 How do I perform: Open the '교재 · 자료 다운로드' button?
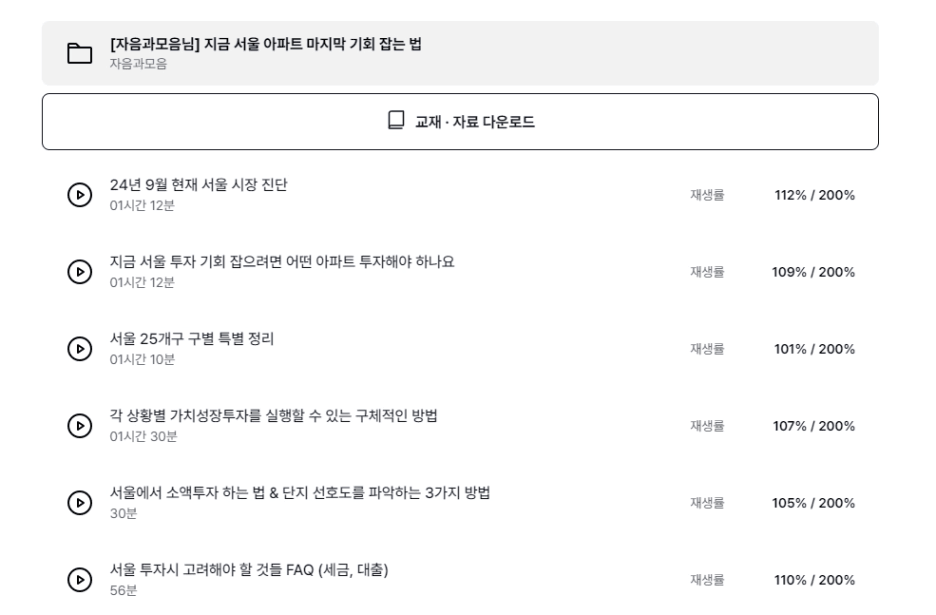pyautogui.click(x=460, y=121)
